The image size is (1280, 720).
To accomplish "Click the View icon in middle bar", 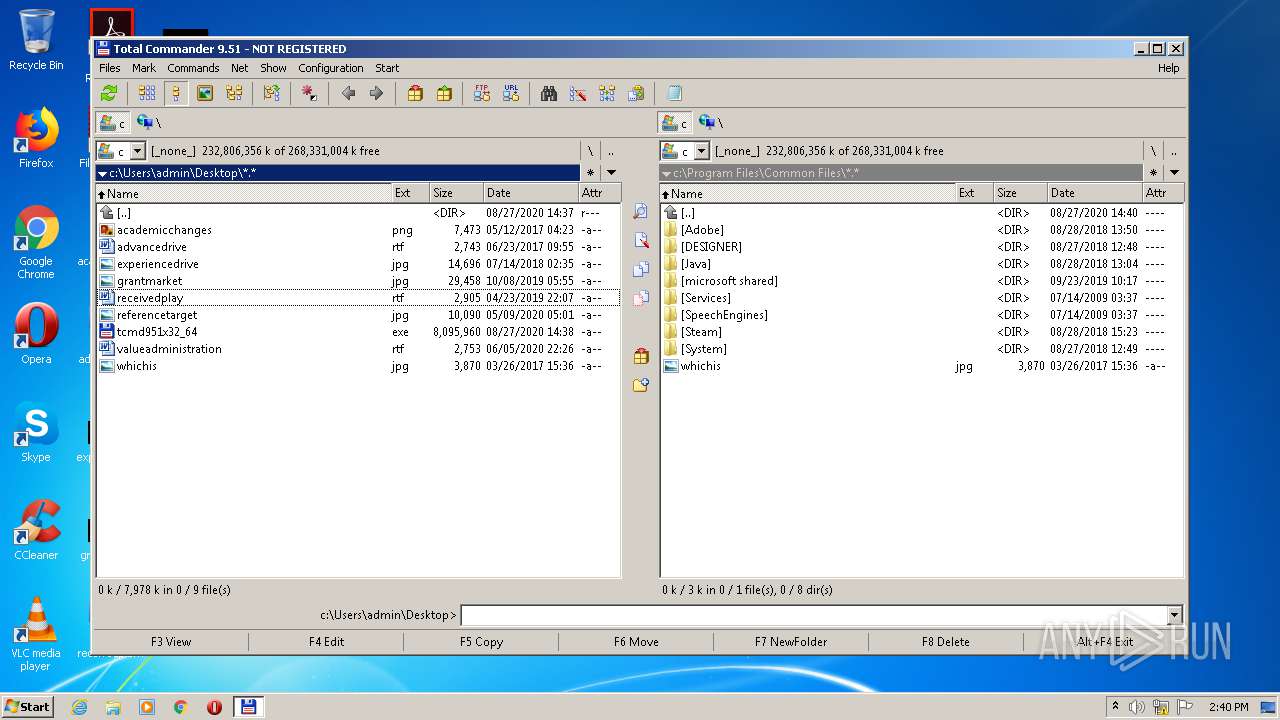I will [641, 212].
